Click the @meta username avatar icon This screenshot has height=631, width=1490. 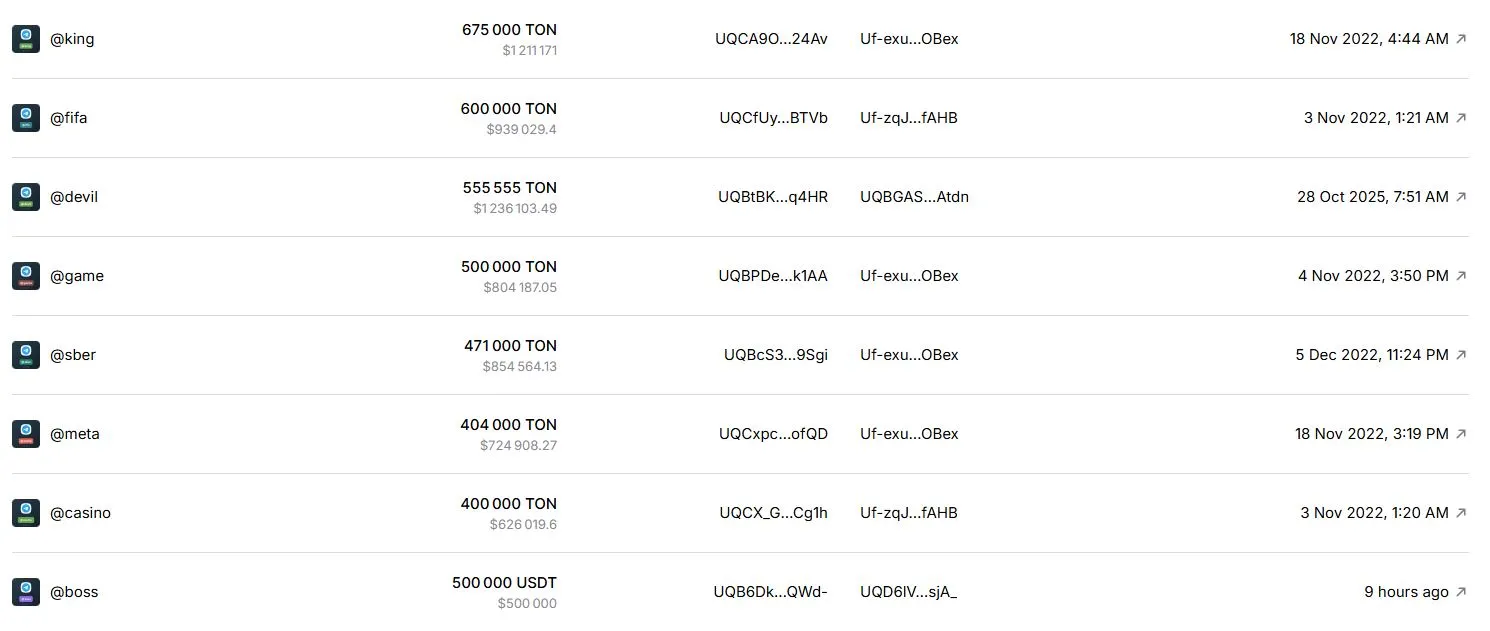pyautogui.click(x=25, y=434)
